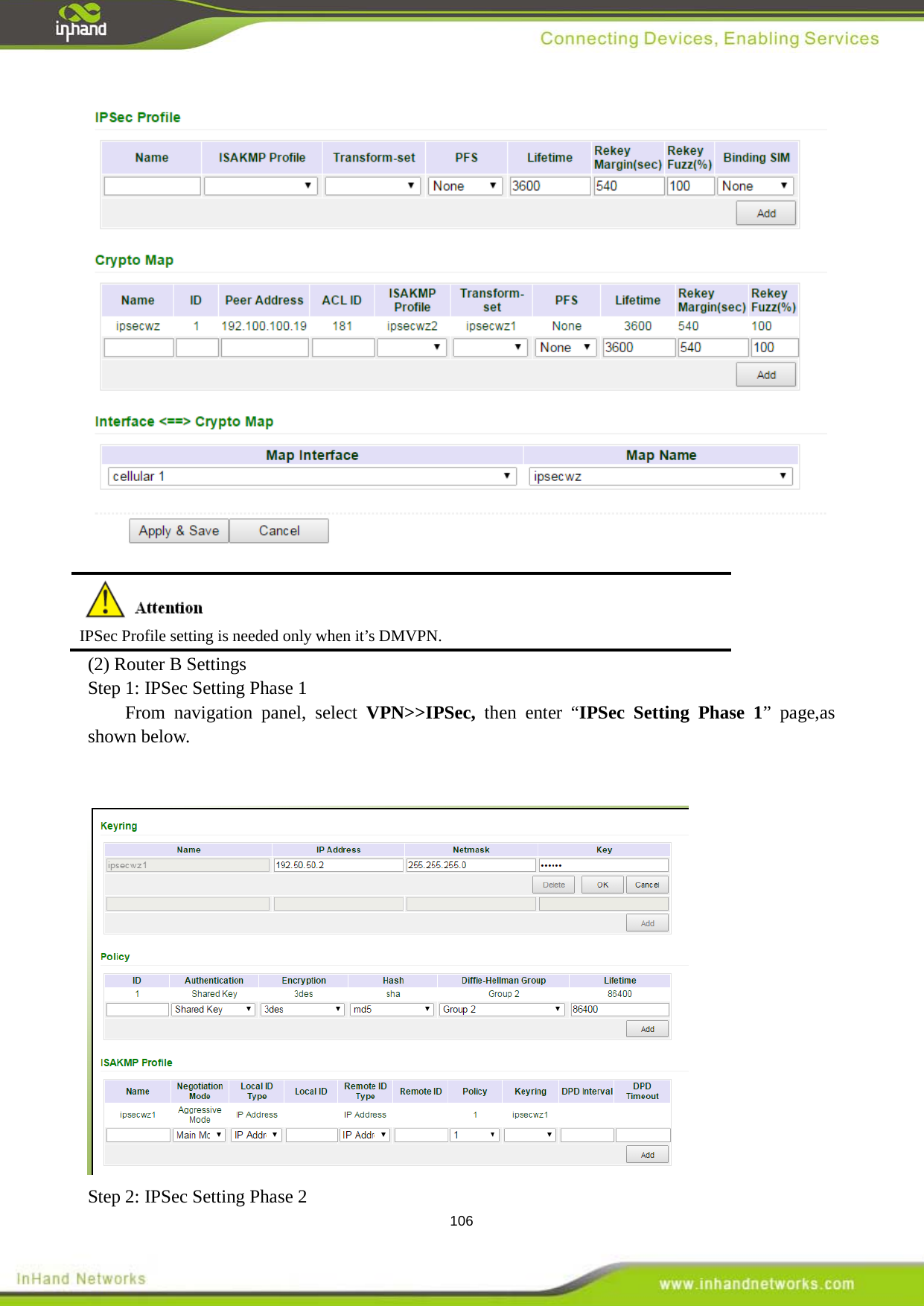924x1306 pixels.
Task: Click Add button in IPSec Profile section
Action: pyautogui.click(x=766, y=213)
